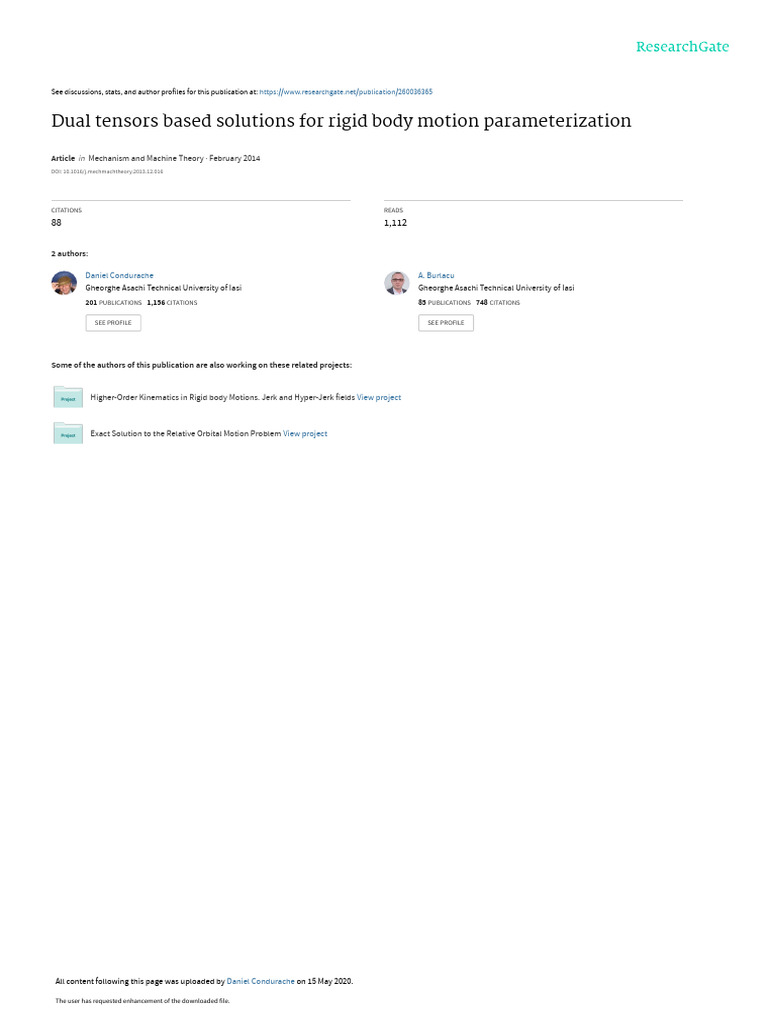Click Daniel Condurache's 201 publications stat

(113, 303)
